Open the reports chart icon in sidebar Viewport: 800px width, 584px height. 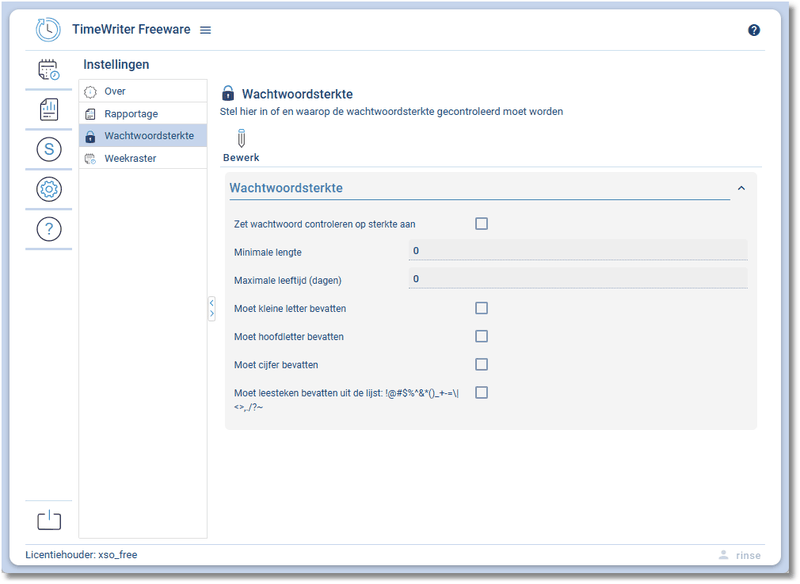(48, 110)
